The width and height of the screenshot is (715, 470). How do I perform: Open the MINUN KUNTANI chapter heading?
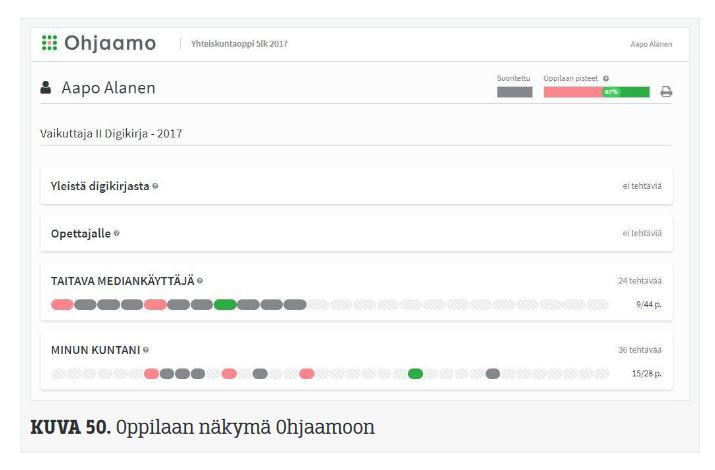click(x=95, y=350)
